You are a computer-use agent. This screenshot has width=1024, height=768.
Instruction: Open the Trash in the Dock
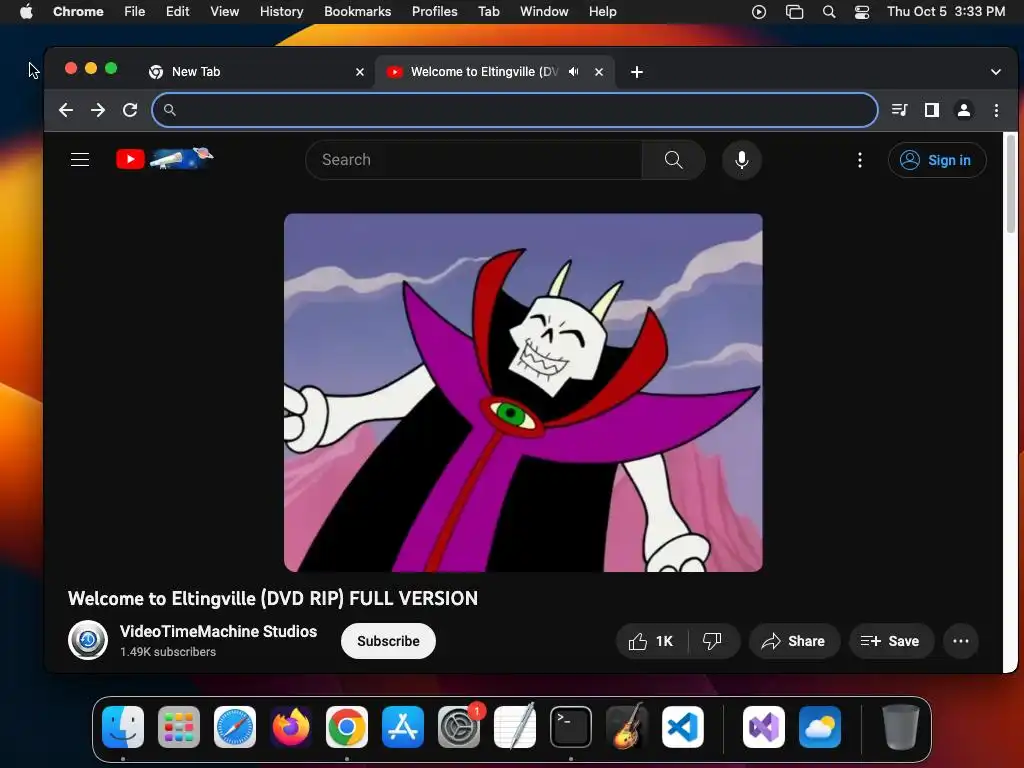[901, 727]
